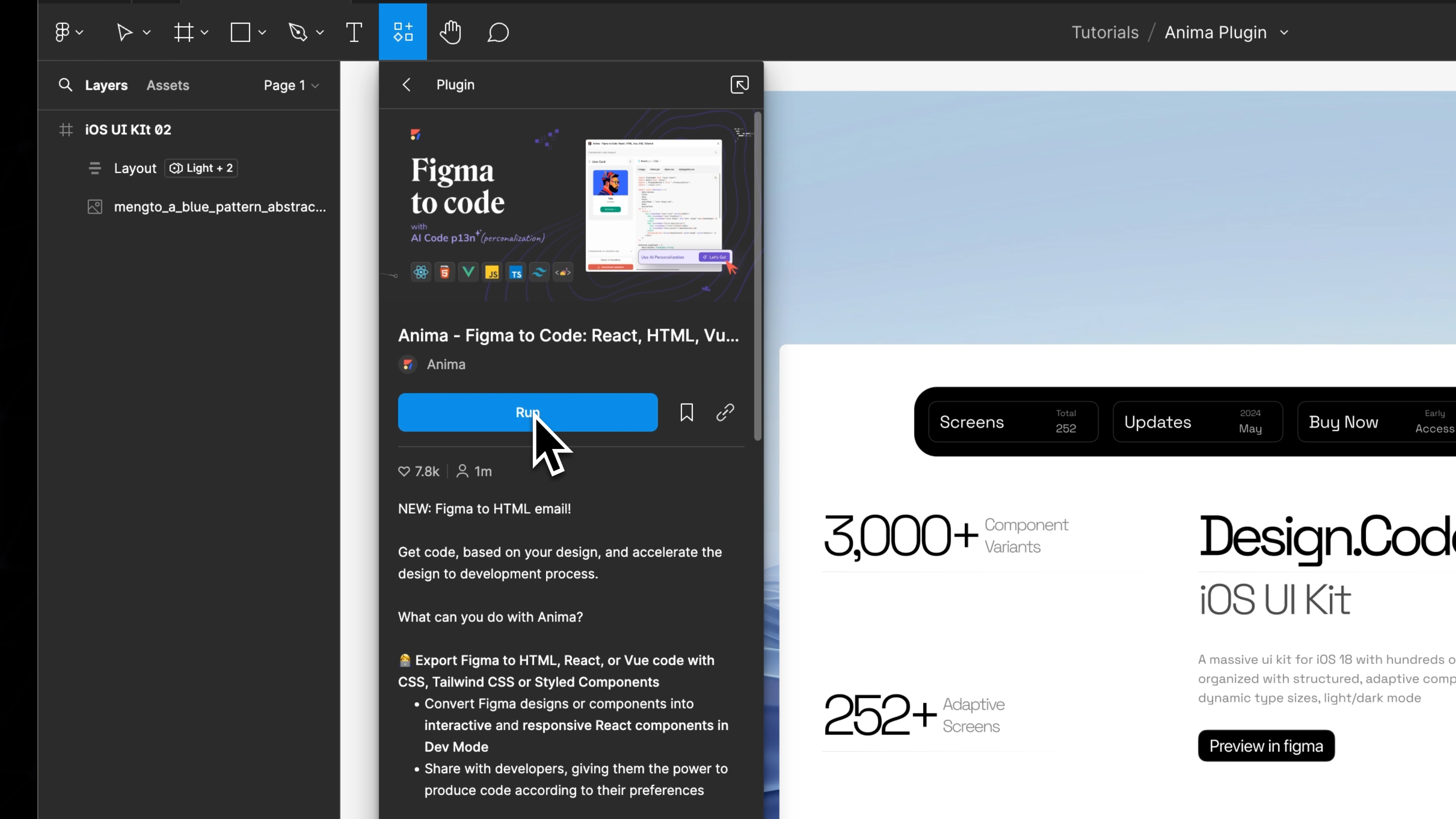The height and width of the screenshot is (819, 1456).
Task: Select the iOS UI Kit title text
Action: 1274,600
